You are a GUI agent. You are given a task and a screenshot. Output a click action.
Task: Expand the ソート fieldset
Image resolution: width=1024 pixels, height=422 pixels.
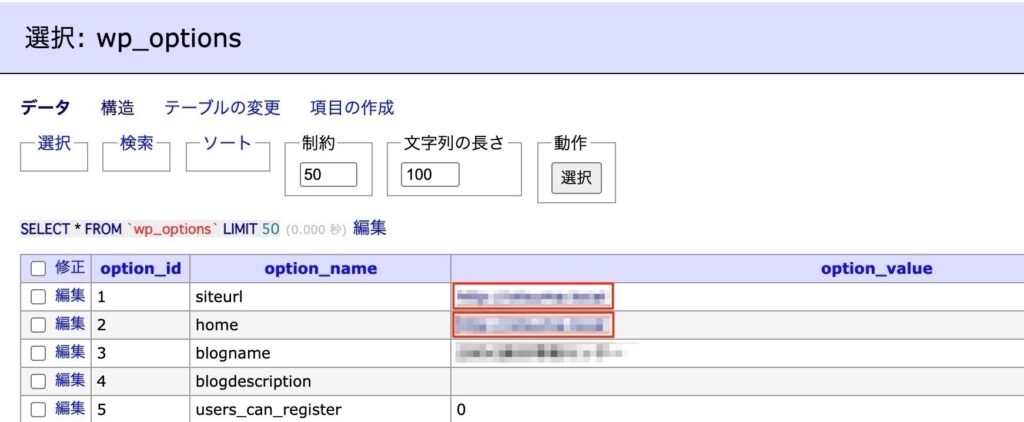tap(227, 144)
